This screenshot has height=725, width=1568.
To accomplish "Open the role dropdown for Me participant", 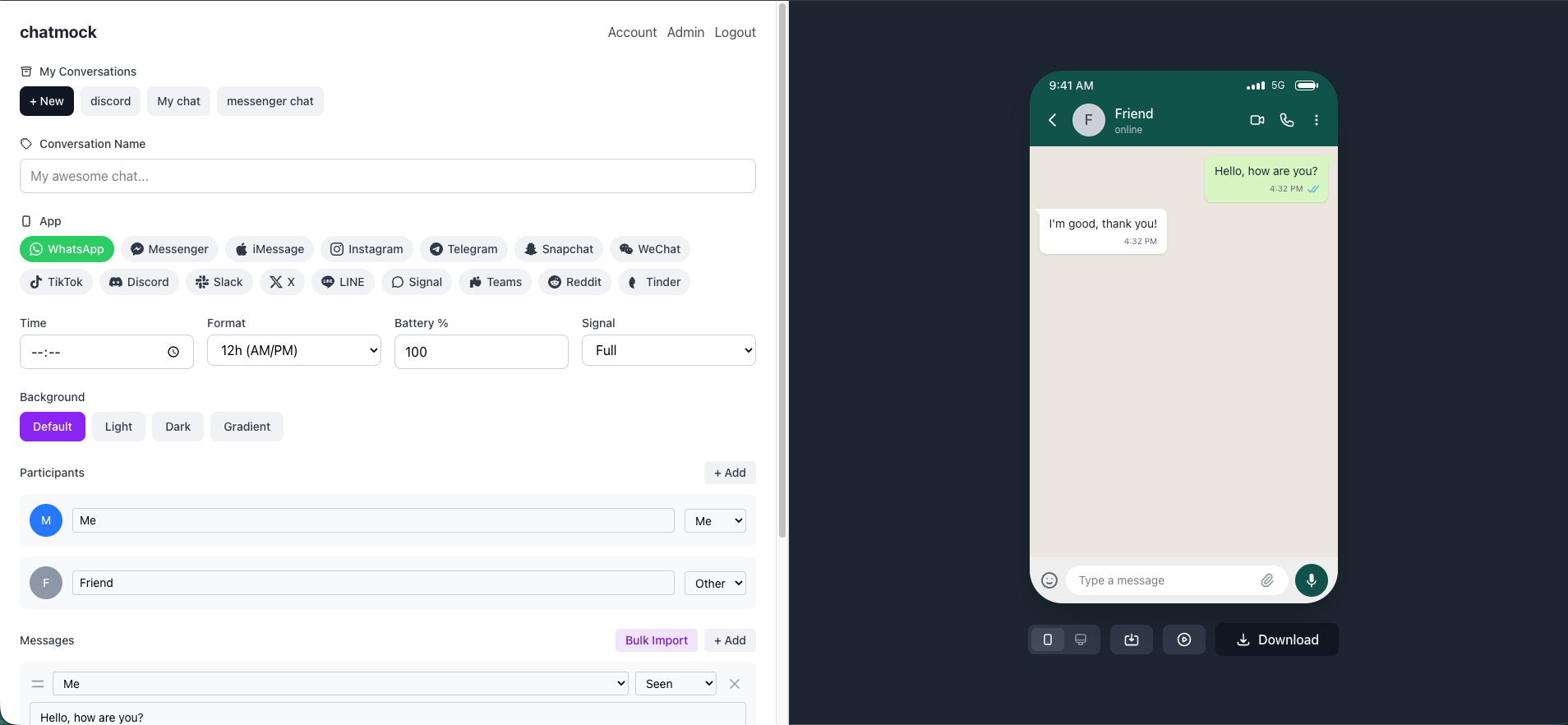I will coord(715,520).
